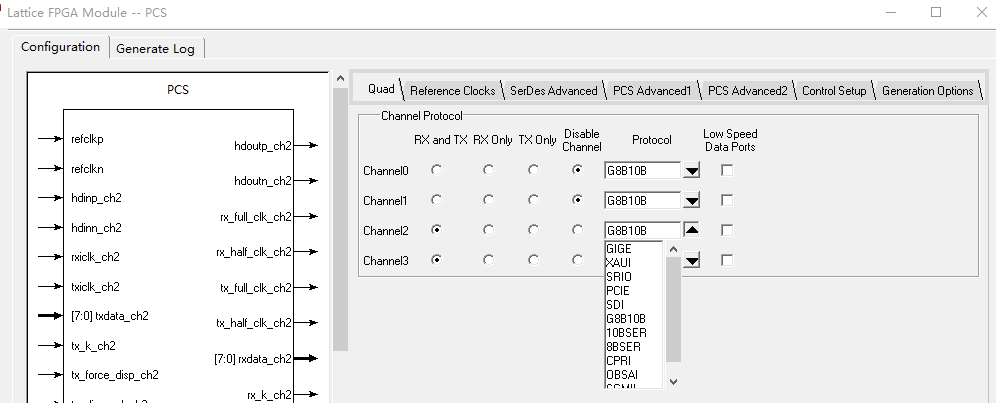This screenshot has width=996, height=403.
Task: Choose G8B10B from protocol list
Action: [x=634, y=318]
